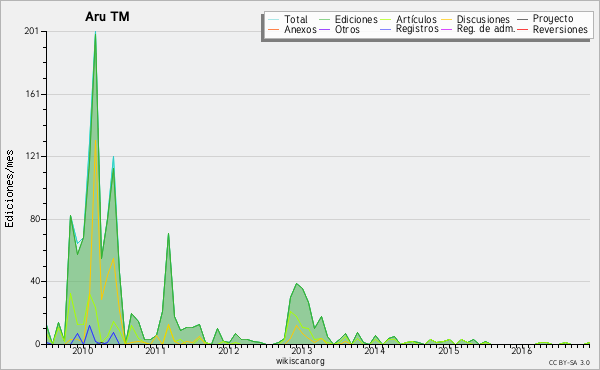The image size is (600, 370).
Task: Click the 'Aru TM' chart title
Action: (x=107, y=17)
